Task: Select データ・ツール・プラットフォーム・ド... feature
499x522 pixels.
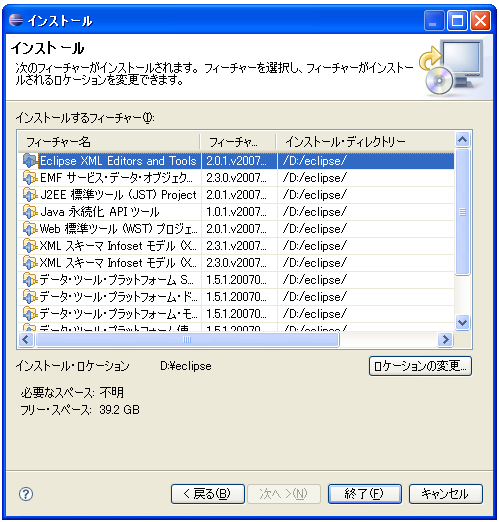Action: point(236,297)
